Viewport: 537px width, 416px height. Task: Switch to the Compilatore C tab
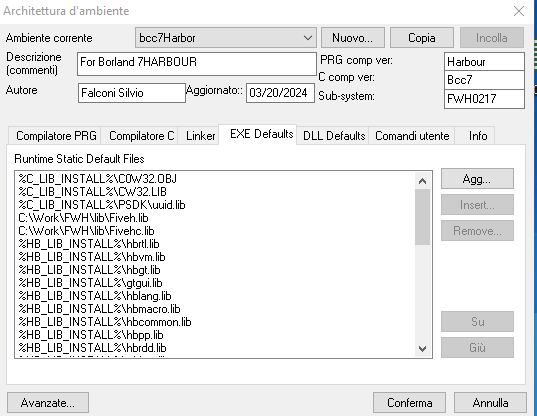coord(142,136)
